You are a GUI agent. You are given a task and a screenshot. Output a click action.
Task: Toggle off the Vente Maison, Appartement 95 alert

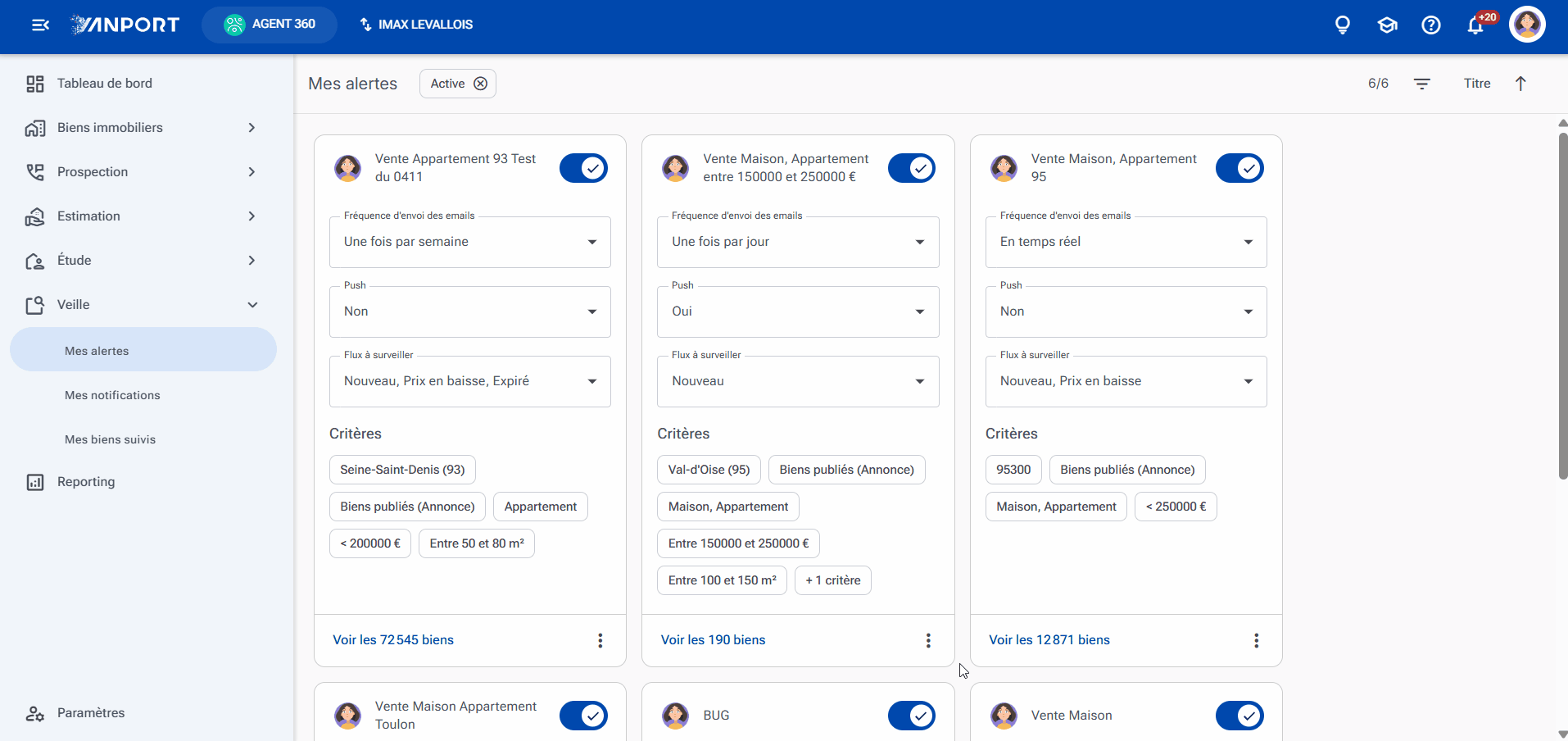point(1239,168)
